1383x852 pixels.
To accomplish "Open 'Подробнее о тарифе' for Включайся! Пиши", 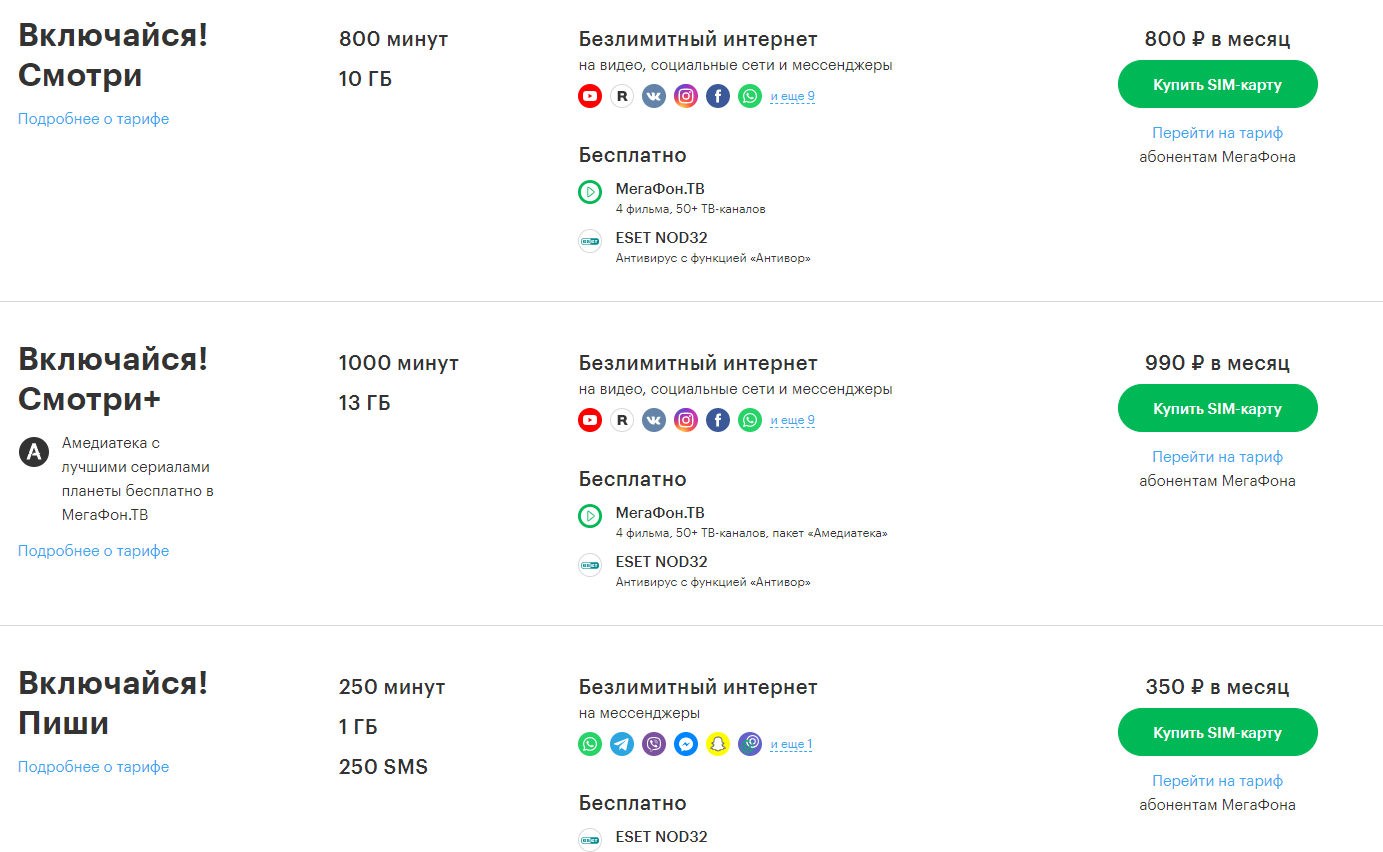I will [94, 767].
